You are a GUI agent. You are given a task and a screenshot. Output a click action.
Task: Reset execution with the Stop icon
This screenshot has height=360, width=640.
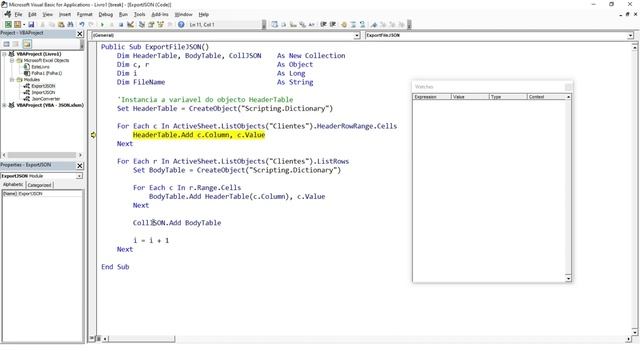(x=121, y=24)
